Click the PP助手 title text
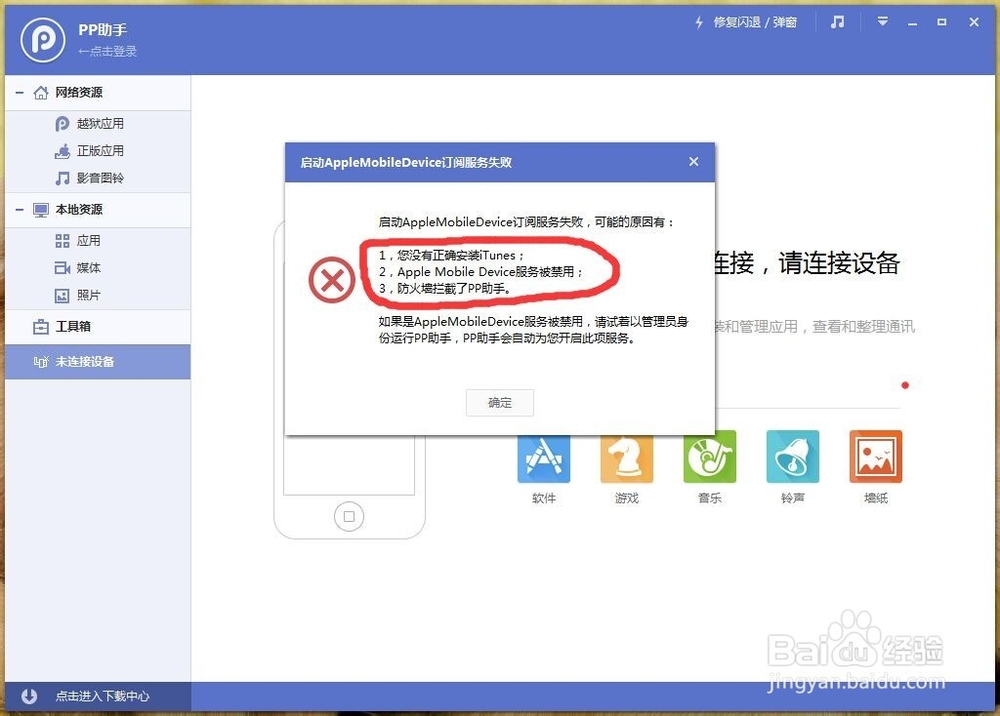This screenshot has width=1000, height=716. click(103, 30)
